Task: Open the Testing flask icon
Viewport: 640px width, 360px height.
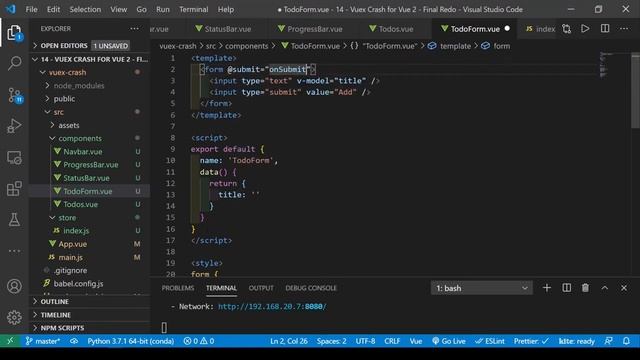Action: point(14,220)
